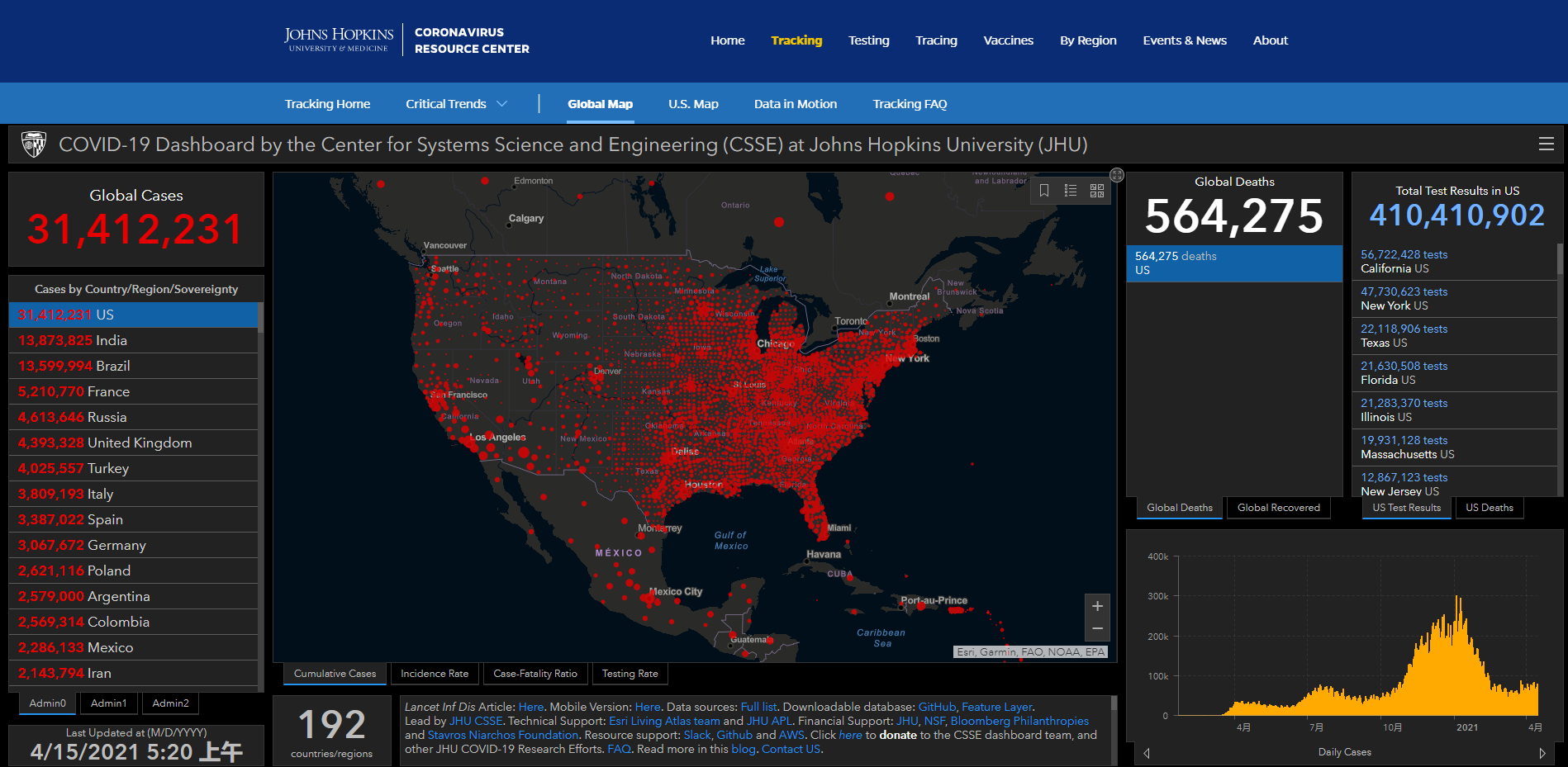Viewport: 1568px width, 767px height.
Task: Switch to the U.S. Map
Action: coord(693,104)
